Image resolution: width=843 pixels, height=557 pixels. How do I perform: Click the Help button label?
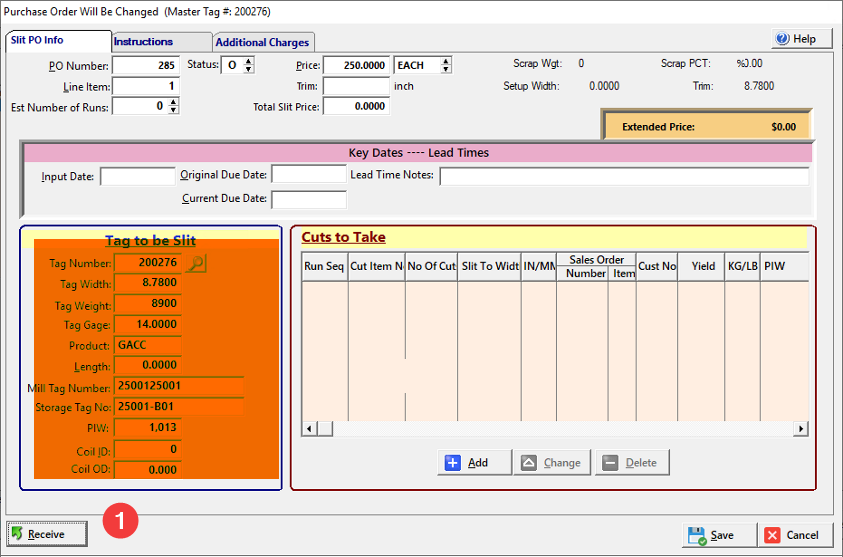point(804,39)
